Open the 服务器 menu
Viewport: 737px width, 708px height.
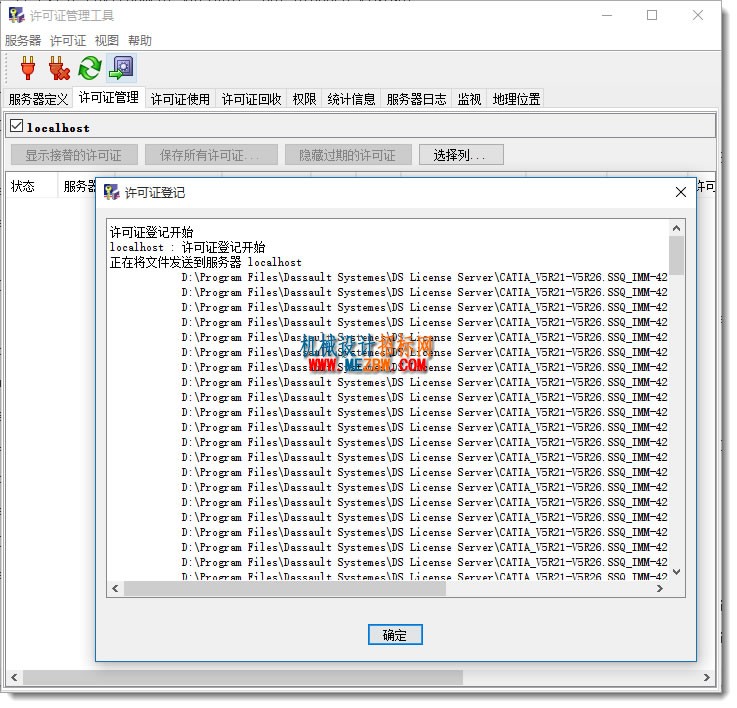pyautogui.click(x=23, y=41)
